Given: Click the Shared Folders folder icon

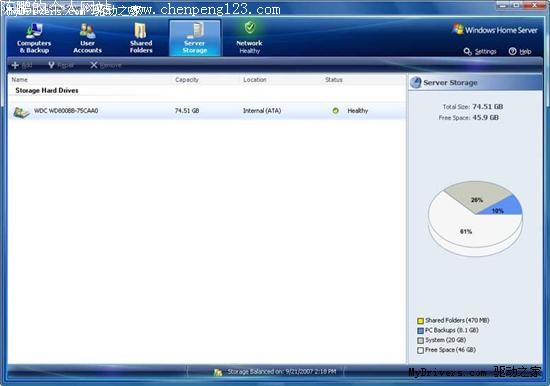Looking at the screenshot, I should [141, 31].
